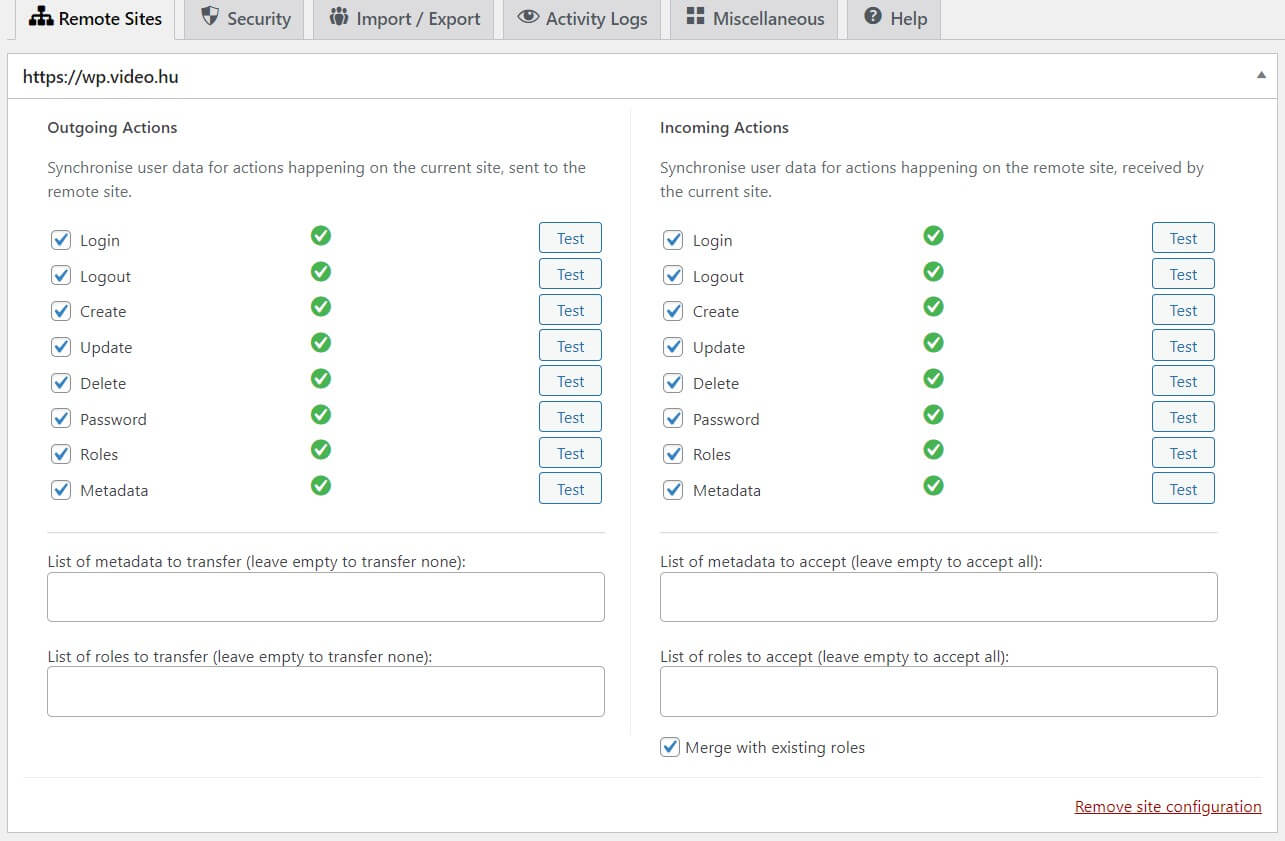Open the Remote Sites tab
This screenshot has width=1285, height=841.
coord(95,19)
